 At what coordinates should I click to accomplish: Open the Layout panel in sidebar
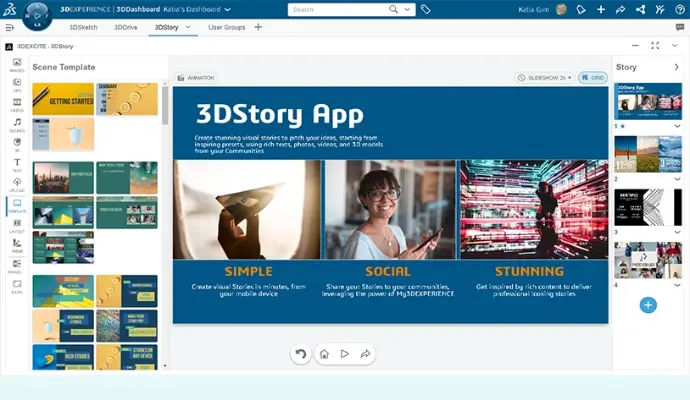pos(17,226)
